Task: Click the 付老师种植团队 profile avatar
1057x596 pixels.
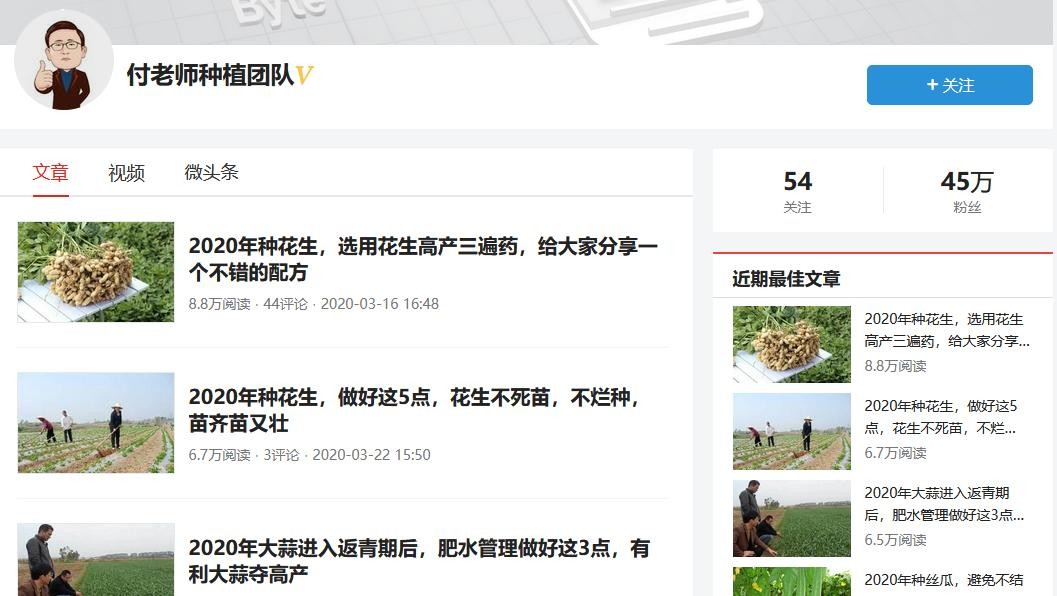Action: [64, 61]
